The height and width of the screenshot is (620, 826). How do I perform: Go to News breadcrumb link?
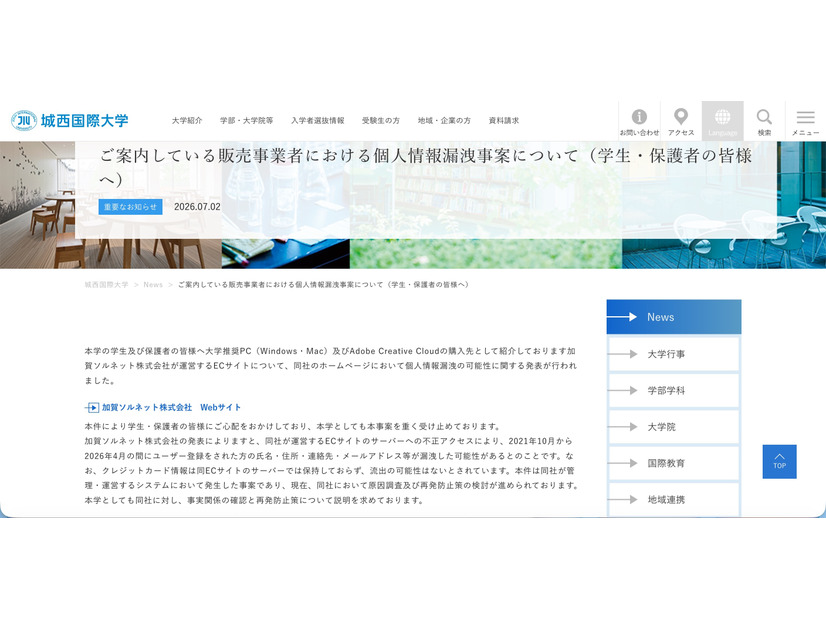click(153, 284)
